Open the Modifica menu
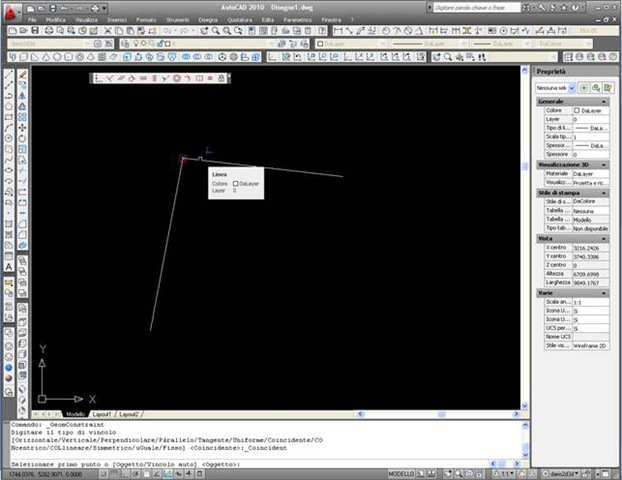Image resolution: width=622 pixels, height=480 pixels. point(56,19)
